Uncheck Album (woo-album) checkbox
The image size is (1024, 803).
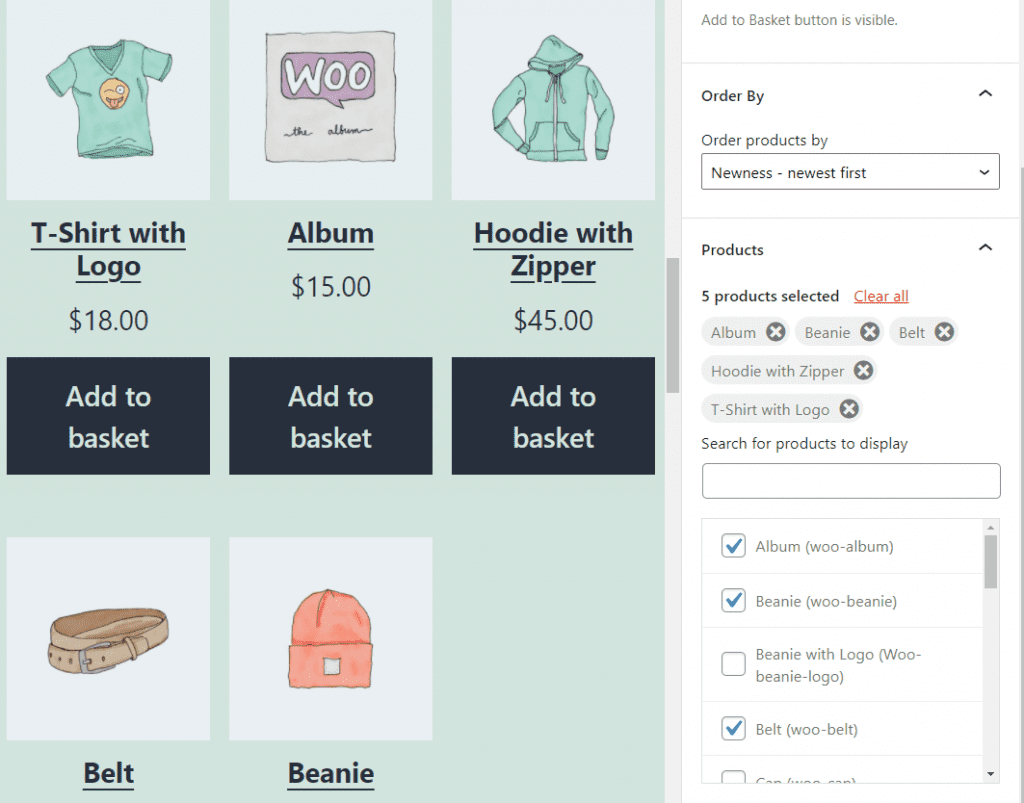tap(733, 546)
